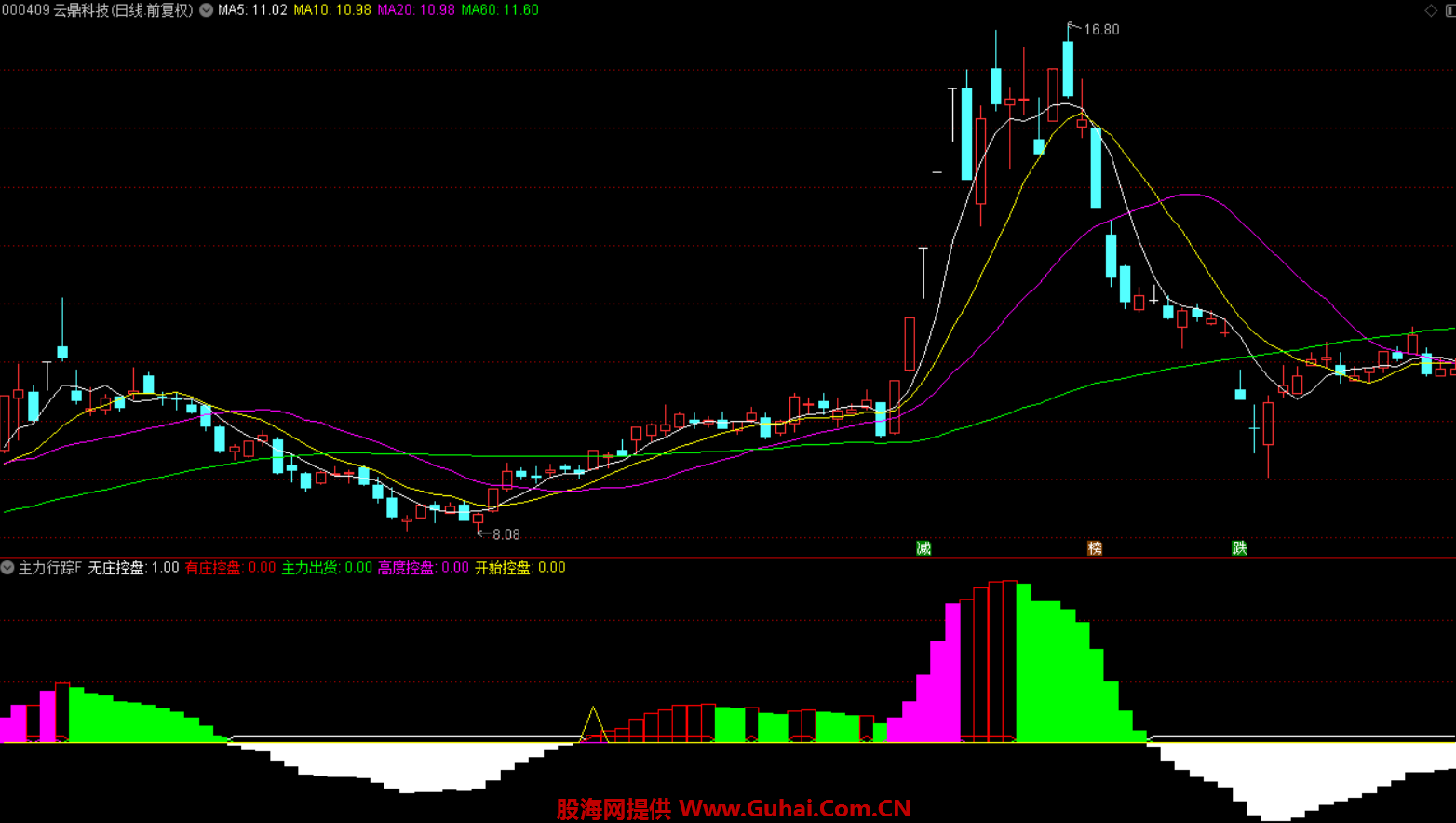Expand the 主力行踪F indicator dropdown arrow
The image size is (1456, 823).
(x=7, y=568)
